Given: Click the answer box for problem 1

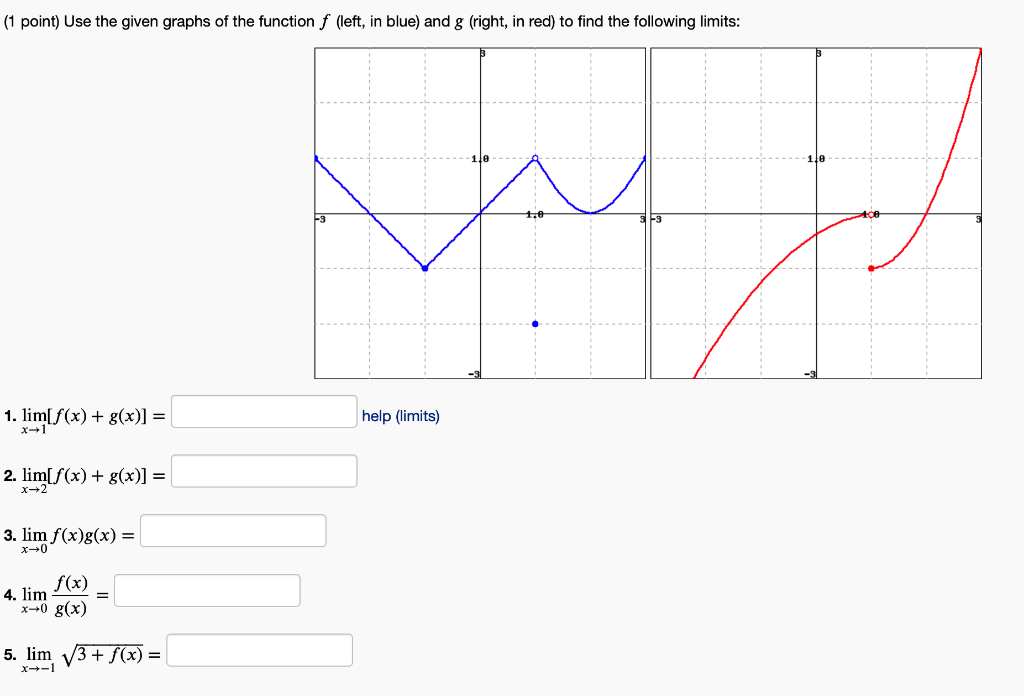Looking at the screenshot, I should pyautogui.click(x=262, y=410).
